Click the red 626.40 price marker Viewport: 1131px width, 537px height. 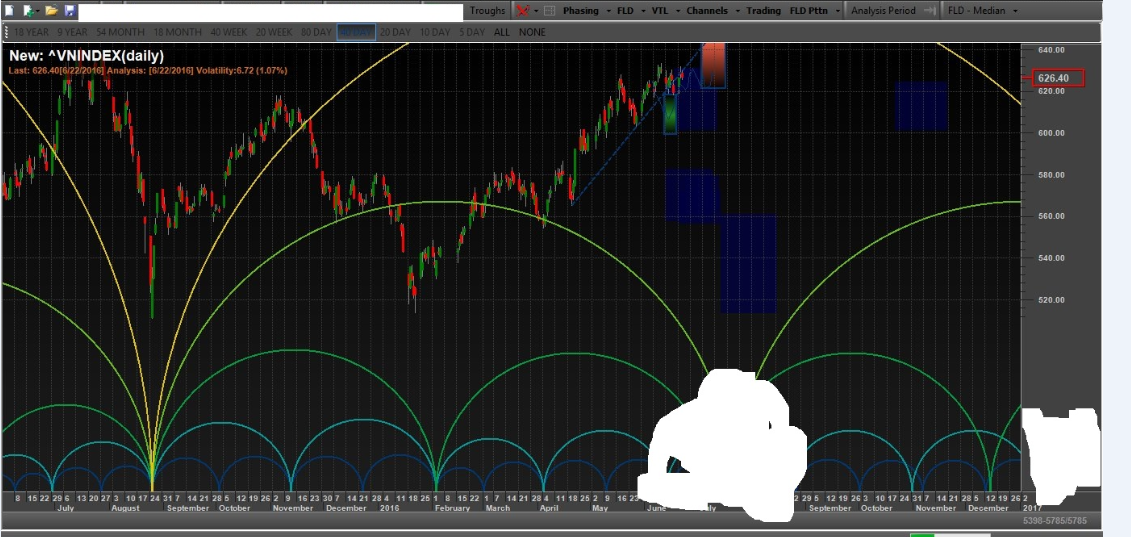click(x=1060, y=78)
